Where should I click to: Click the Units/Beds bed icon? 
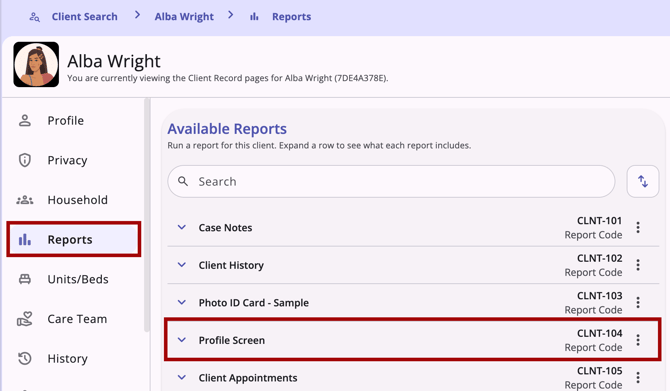25,279
